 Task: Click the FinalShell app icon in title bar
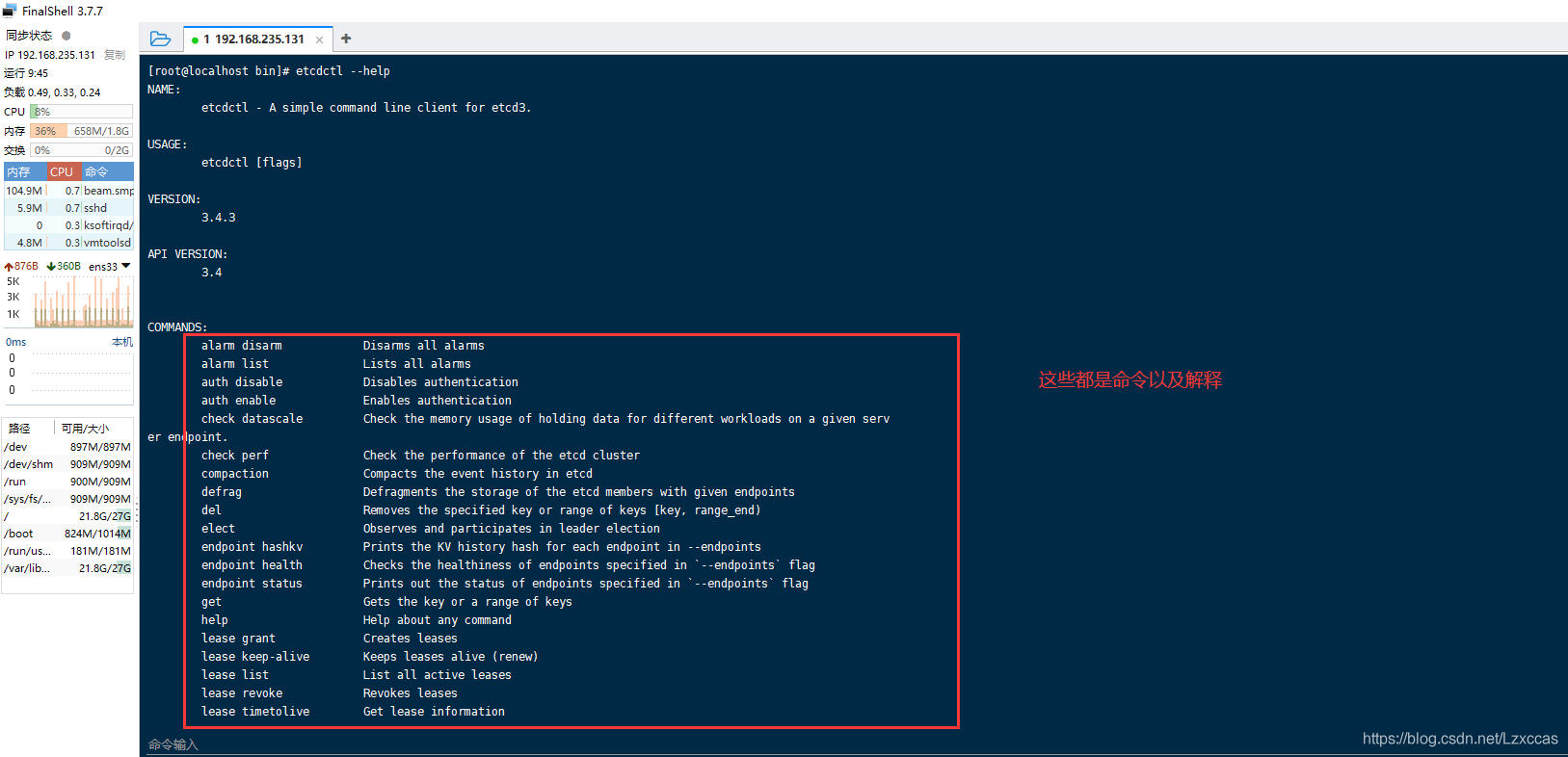pos(10,11)
